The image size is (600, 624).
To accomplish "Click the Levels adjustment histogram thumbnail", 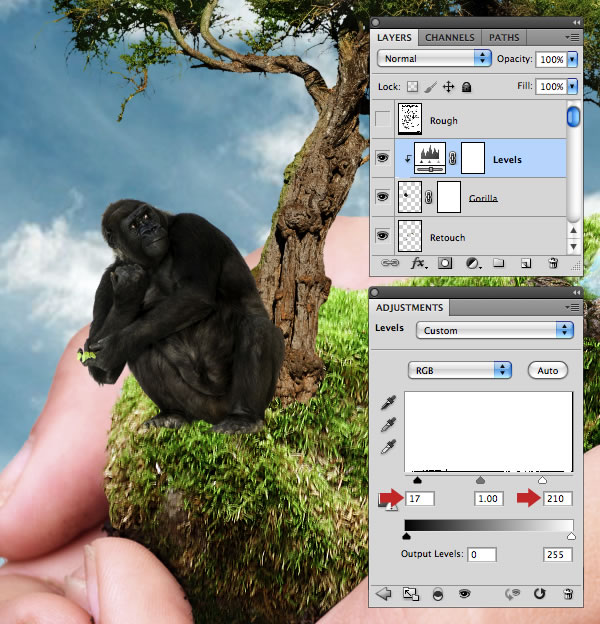I will 430,158.
